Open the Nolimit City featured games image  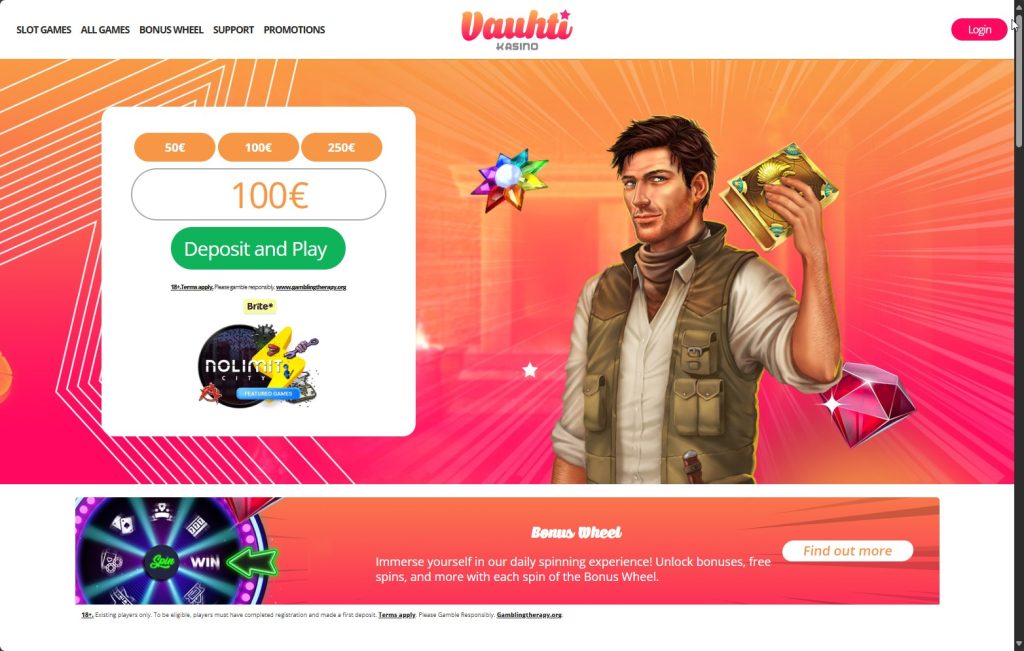(x=258, y=366)
